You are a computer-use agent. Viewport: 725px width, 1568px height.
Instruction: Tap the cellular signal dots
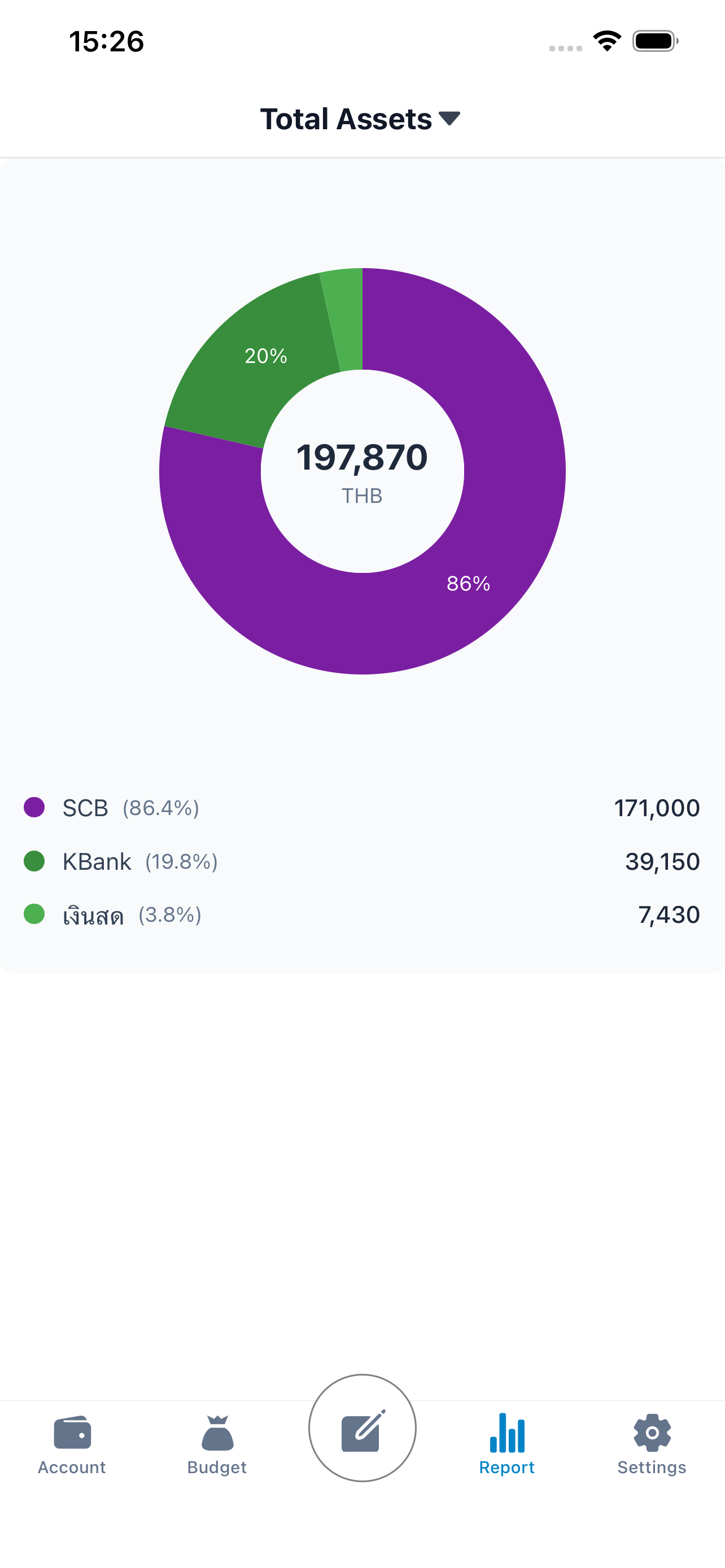[566, 48]
